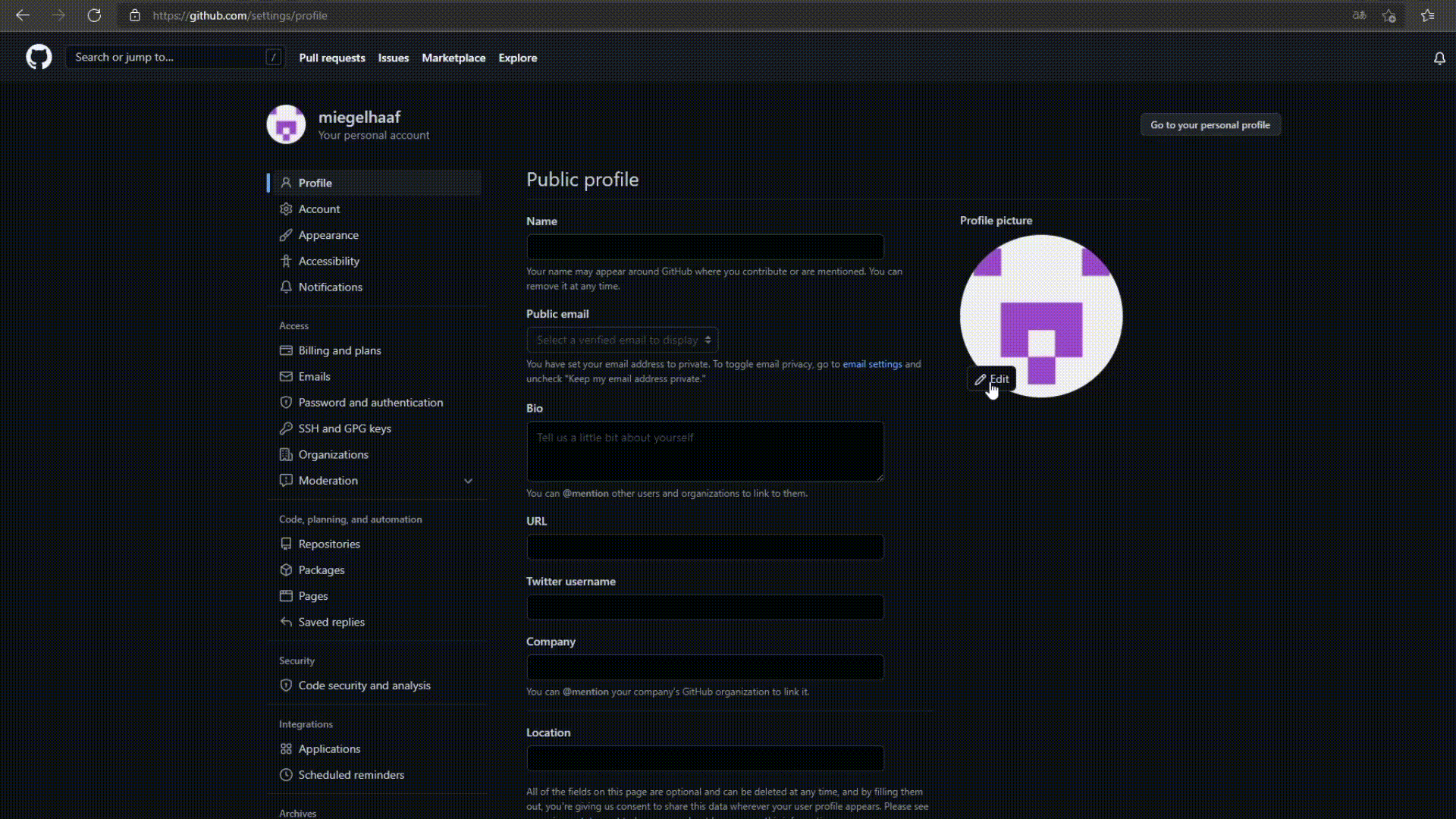Image resolution: width=1456 pixels, height=819 pixels.
Task: Open Notifications settings via sidebar bell icon
Action: (286, 287)
